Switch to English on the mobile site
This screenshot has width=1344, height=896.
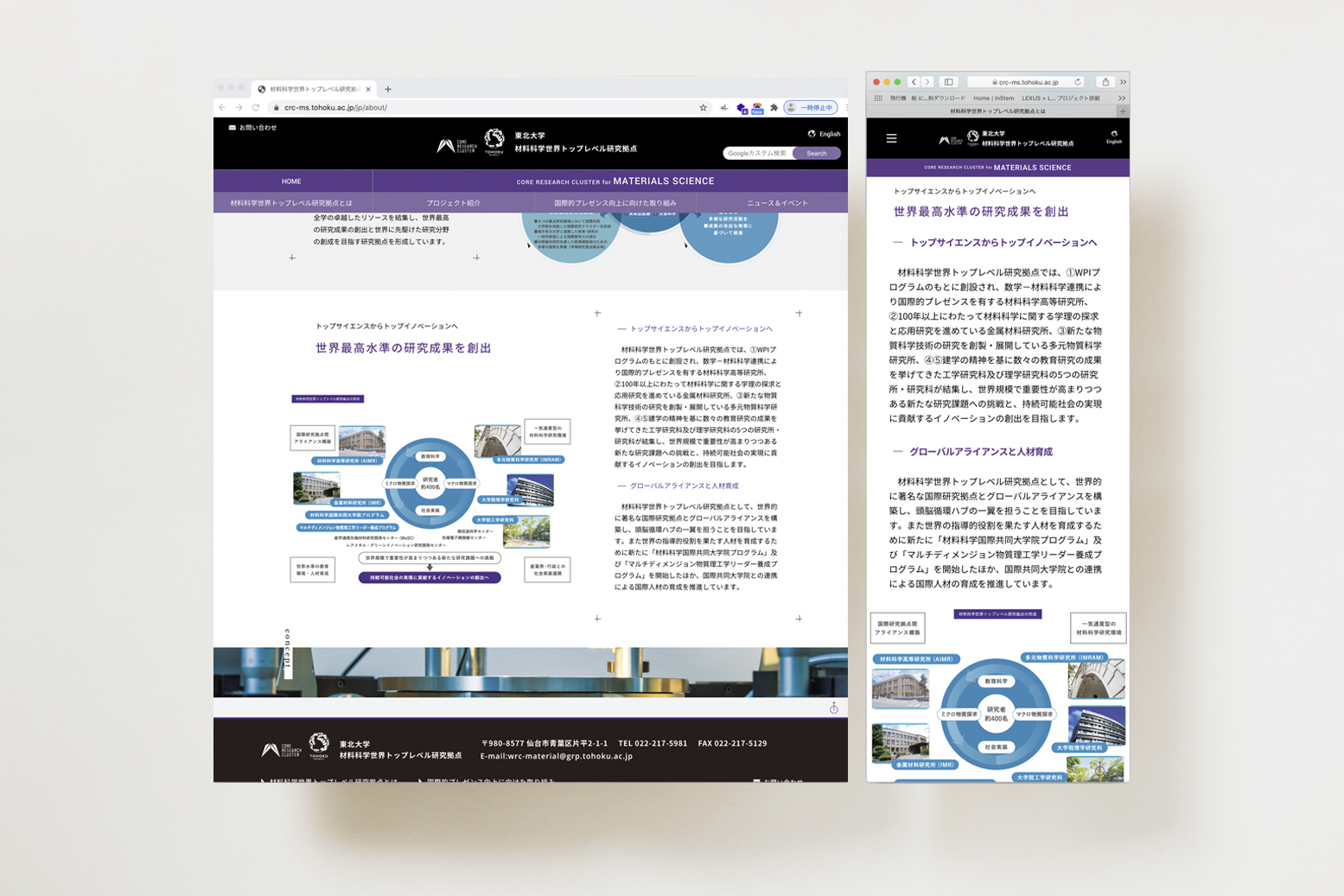pos(1114,137)
